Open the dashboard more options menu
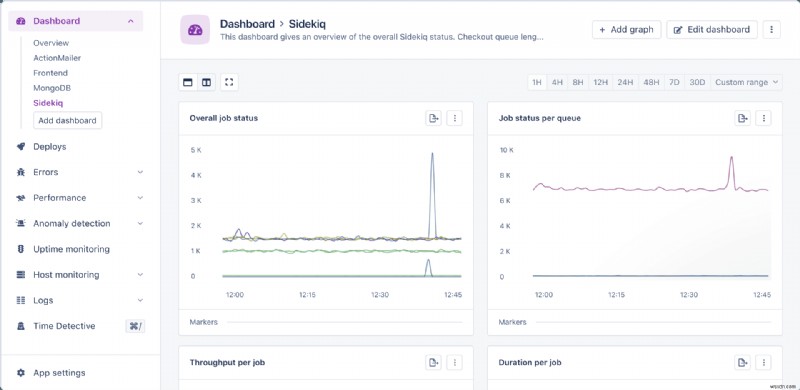The image size is (800, 390). (x=771, y=30)
